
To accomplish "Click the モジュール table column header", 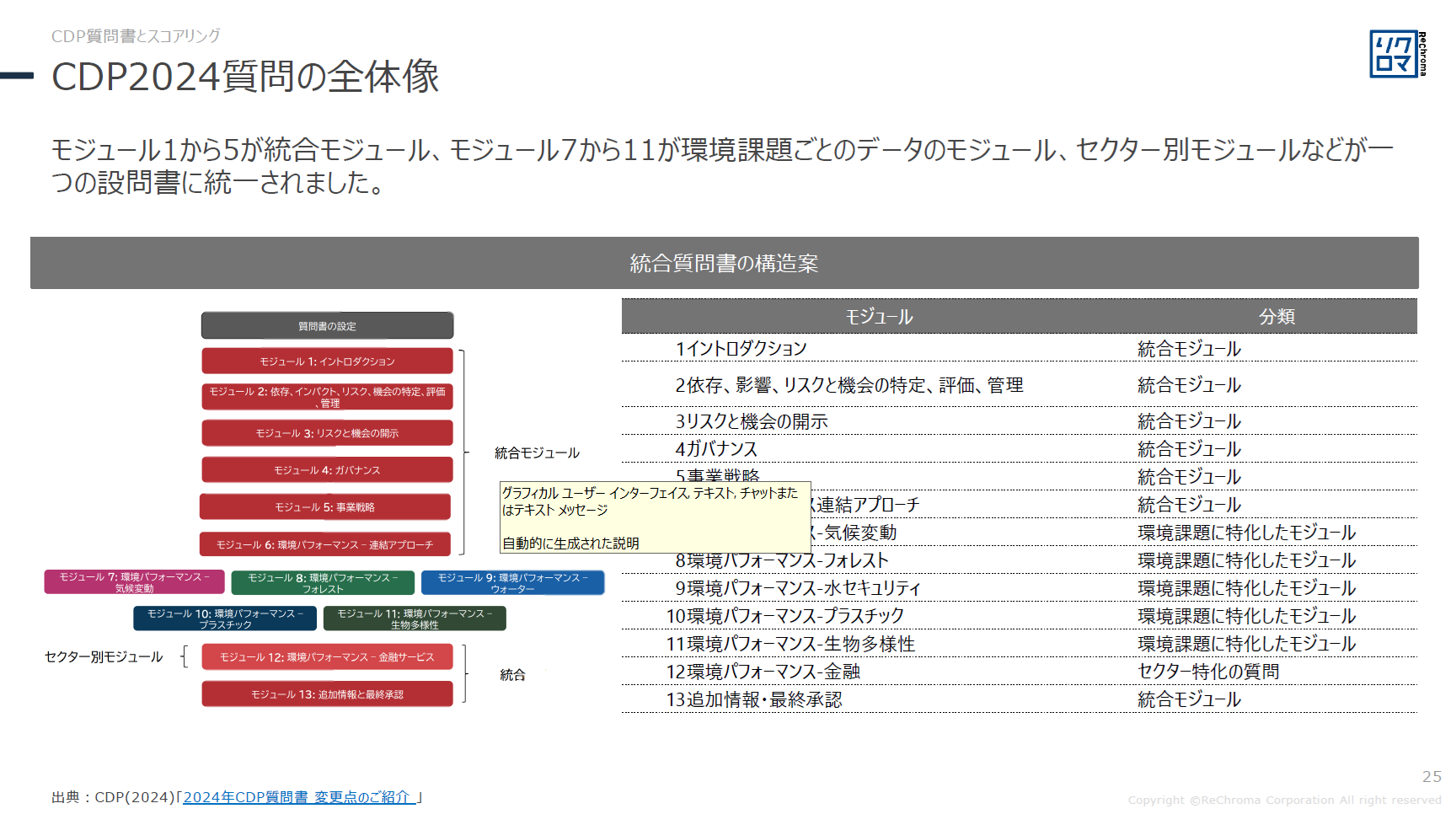I will (879, 317).
